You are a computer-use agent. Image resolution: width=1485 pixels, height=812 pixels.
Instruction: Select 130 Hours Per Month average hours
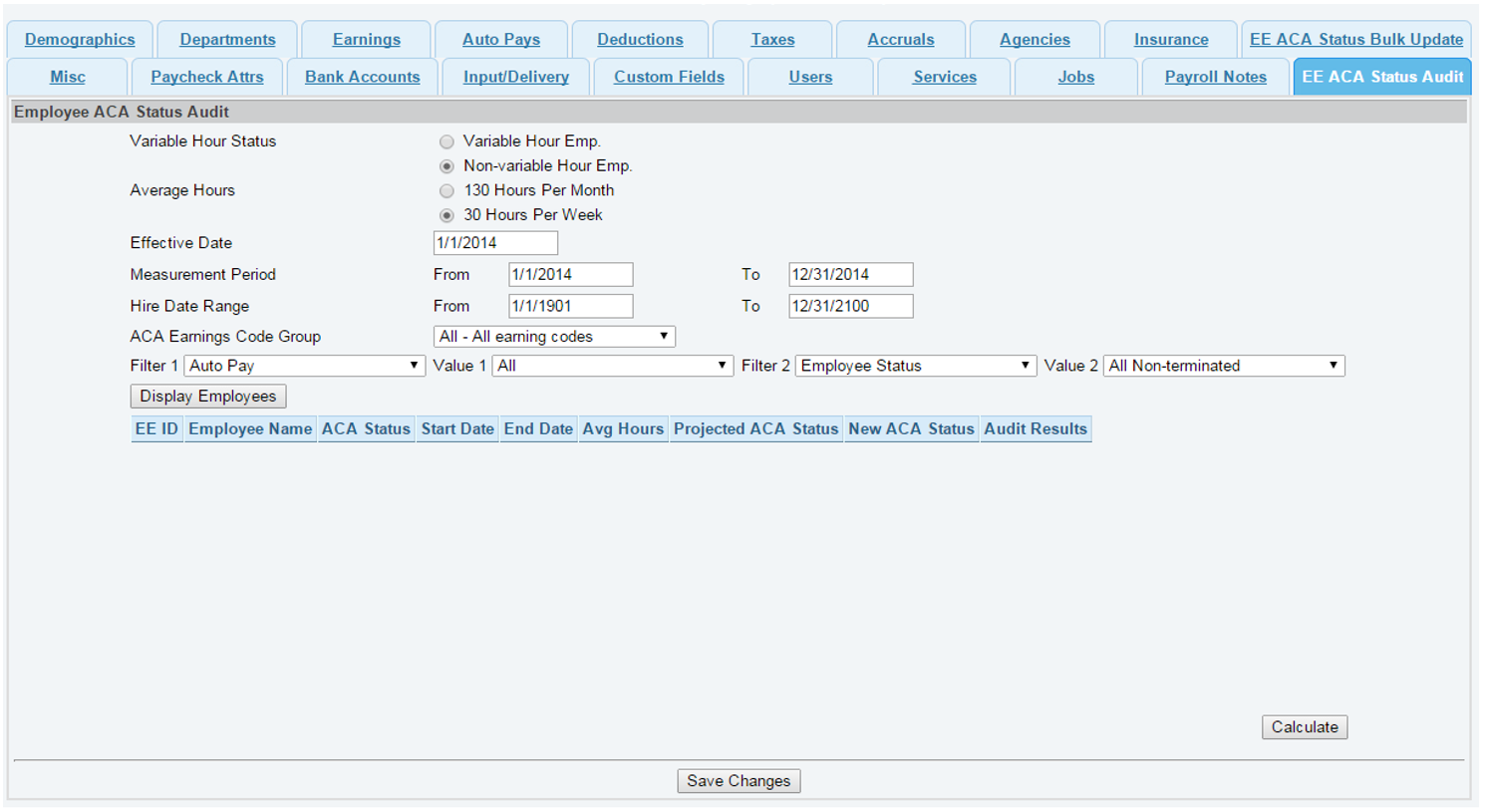[445, 189]
